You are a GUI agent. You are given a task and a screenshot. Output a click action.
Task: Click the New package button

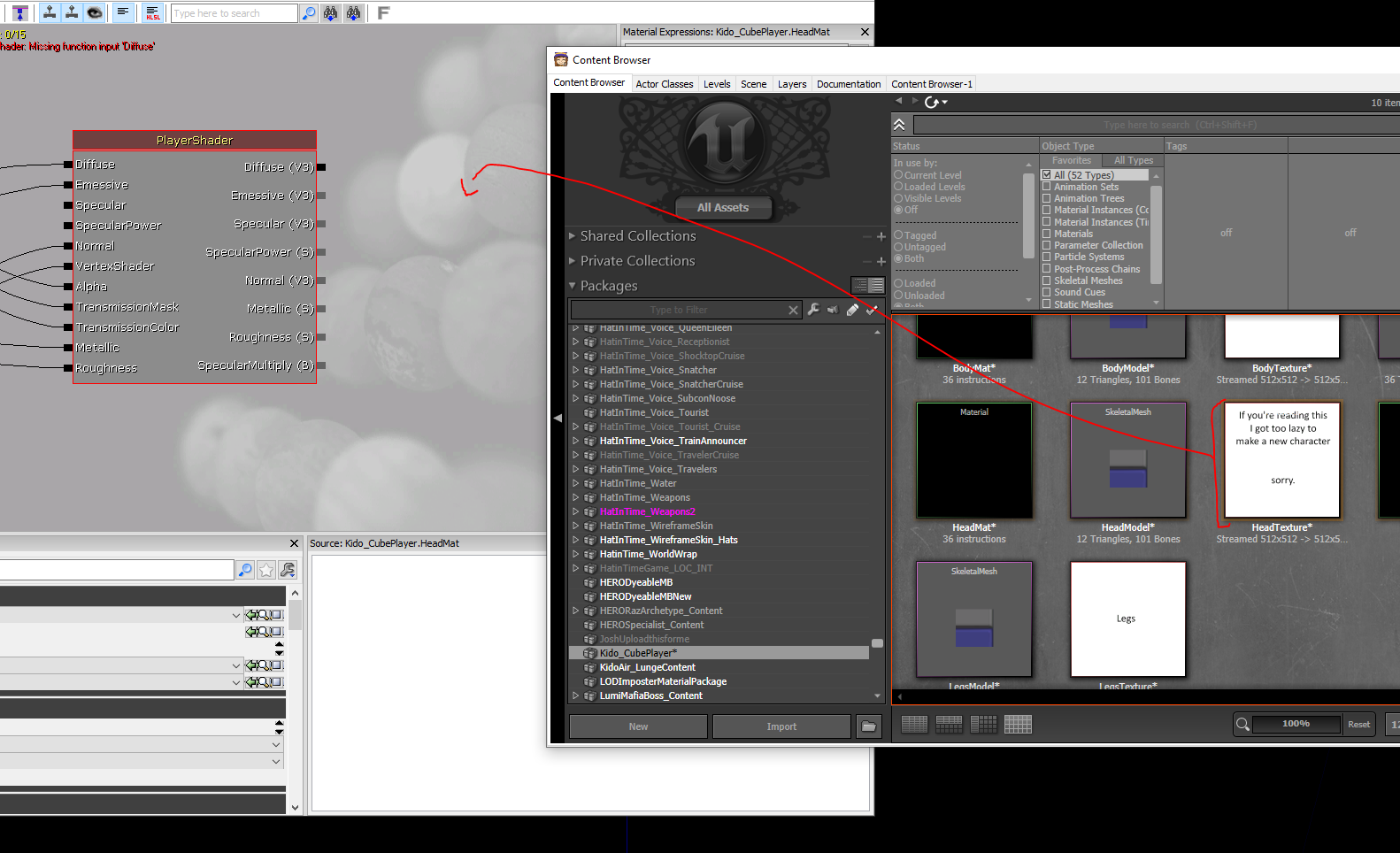pos(638,726)
